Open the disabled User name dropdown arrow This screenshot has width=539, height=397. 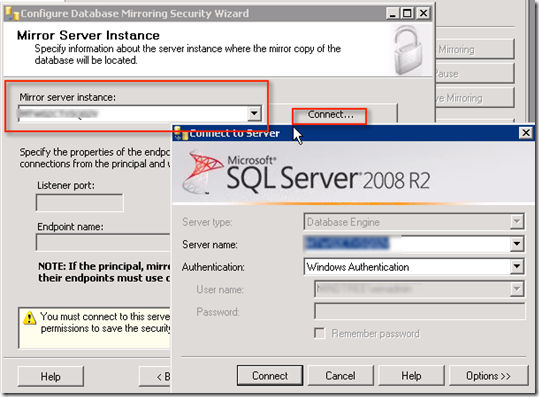(x=517, y=289)
